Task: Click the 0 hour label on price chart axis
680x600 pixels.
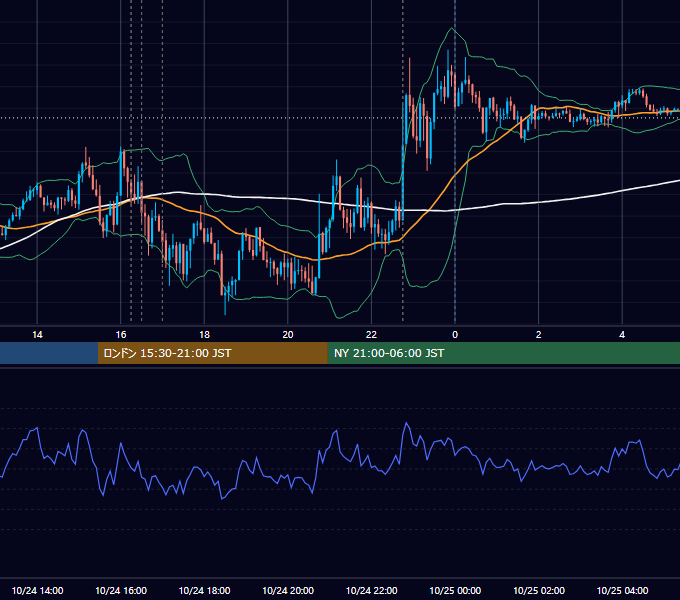Action: click(x=455, y=335)
